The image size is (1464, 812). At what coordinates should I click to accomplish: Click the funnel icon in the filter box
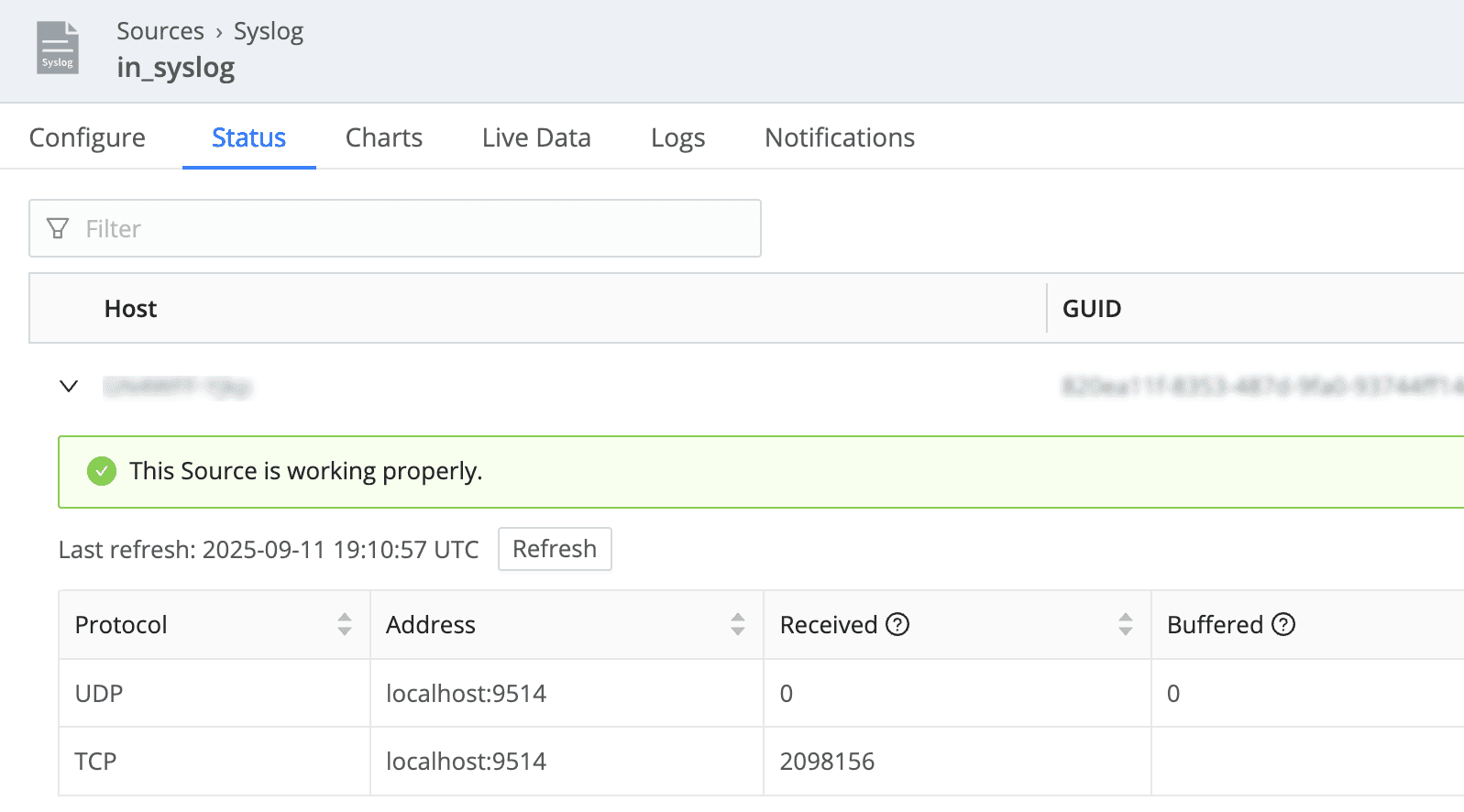click(x=58, y=228)
